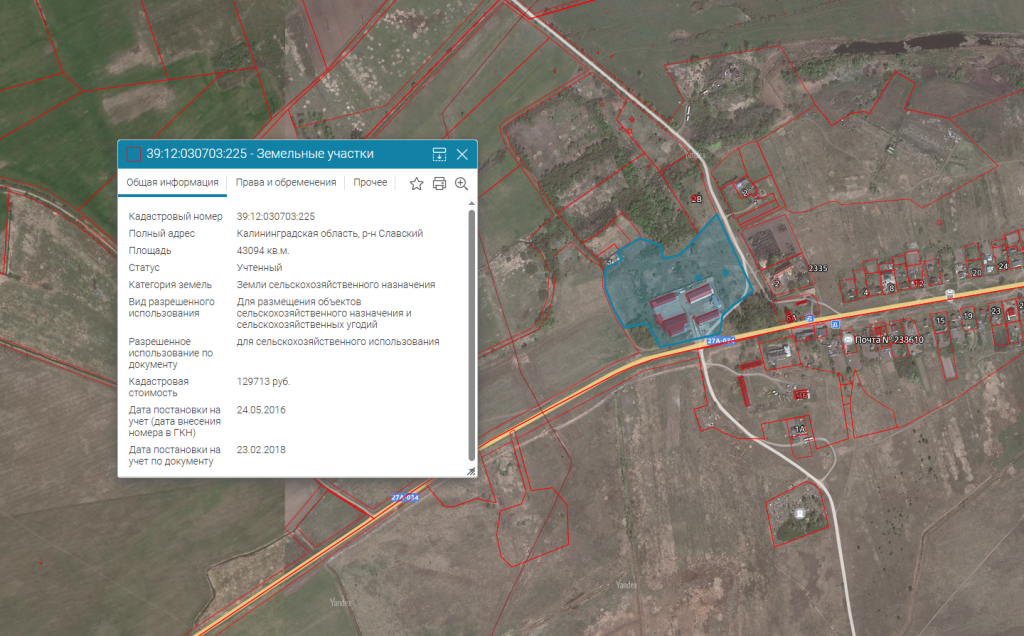The image size is (1024, 636).
Task: Click the parcel labeled 1A on map
Action: pos(799,429)
